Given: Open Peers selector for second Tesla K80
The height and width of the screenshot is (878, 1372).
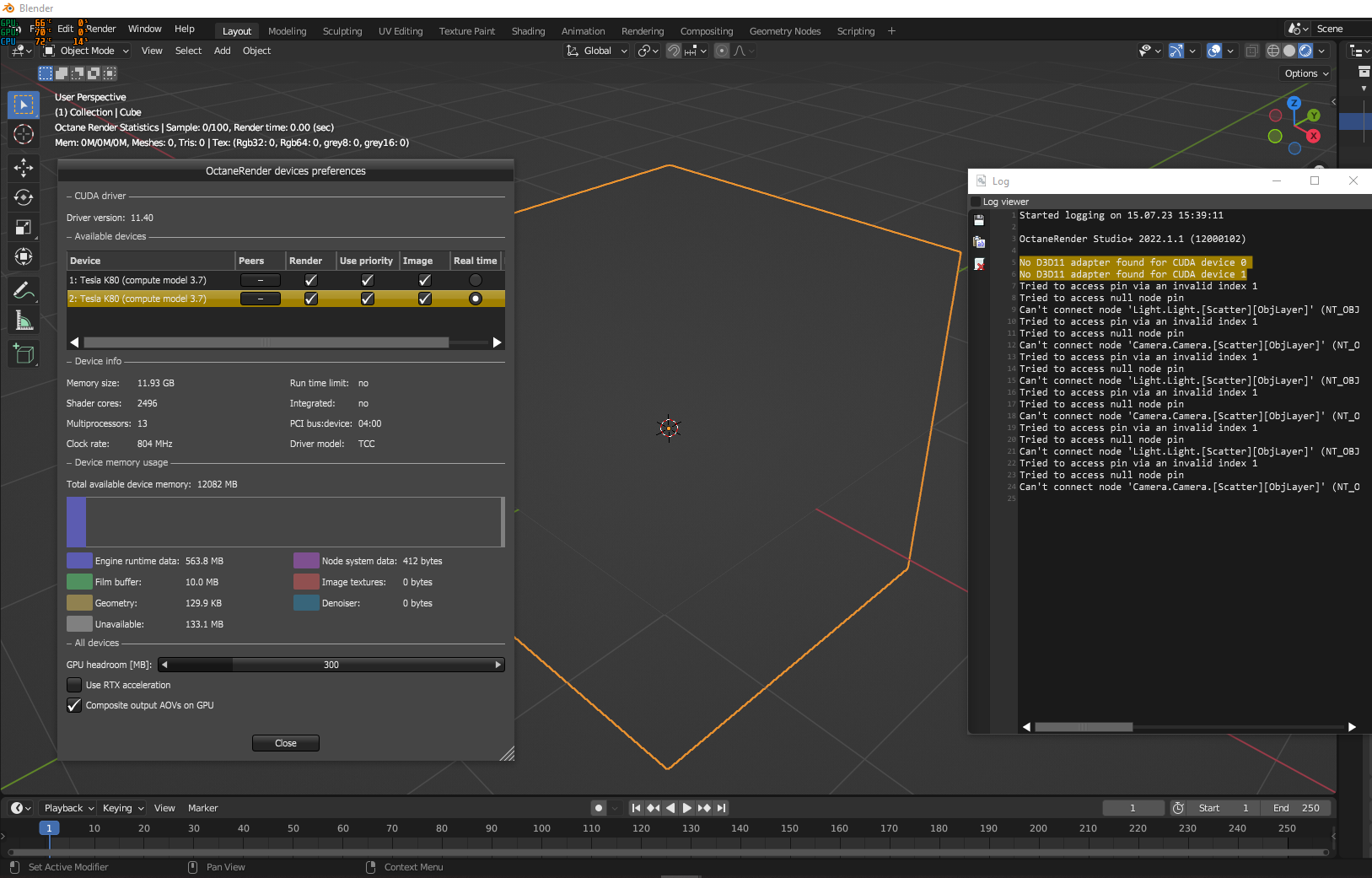Looking at the screenshot, I should [x=261, y=299].
